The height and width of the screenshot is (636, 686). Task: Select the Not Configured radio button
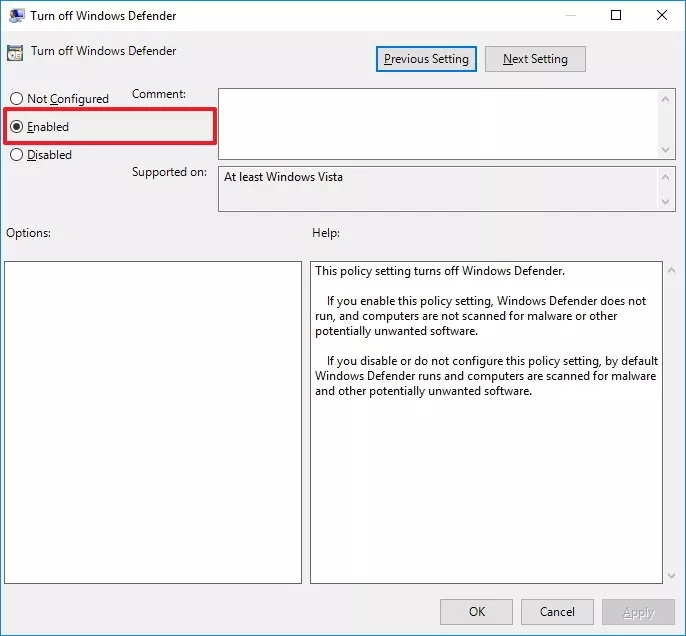[16, 99]
